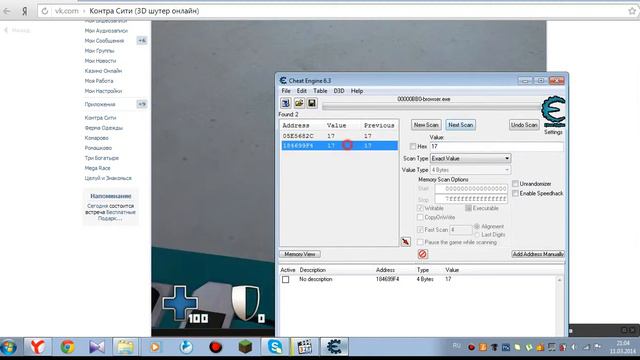The image size is (640, 360).
Task: Toggle the Executable checkbox
Action: [x=469, y=208]
